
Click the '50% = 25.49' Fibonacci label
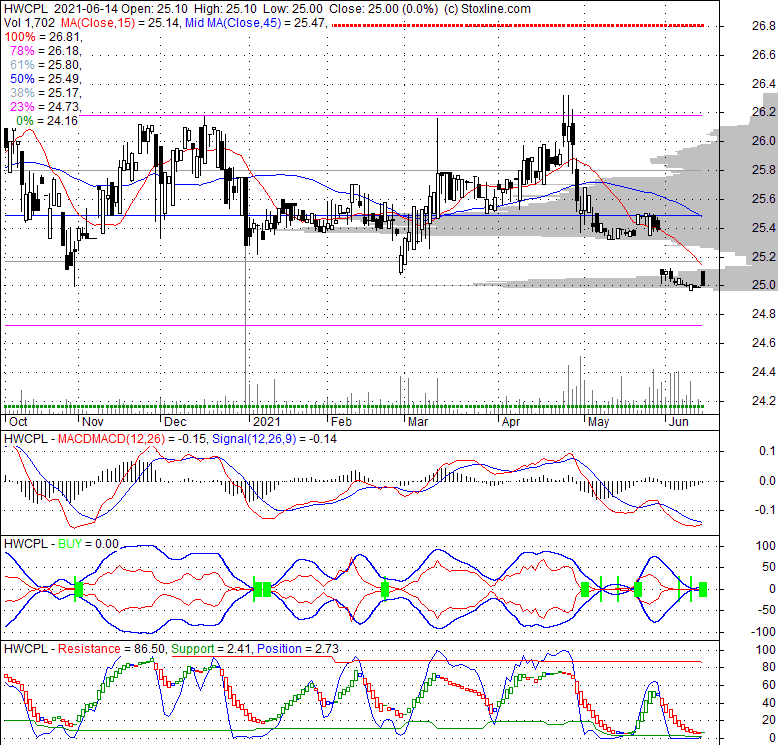pyautogui.click(x=45, y=79)
